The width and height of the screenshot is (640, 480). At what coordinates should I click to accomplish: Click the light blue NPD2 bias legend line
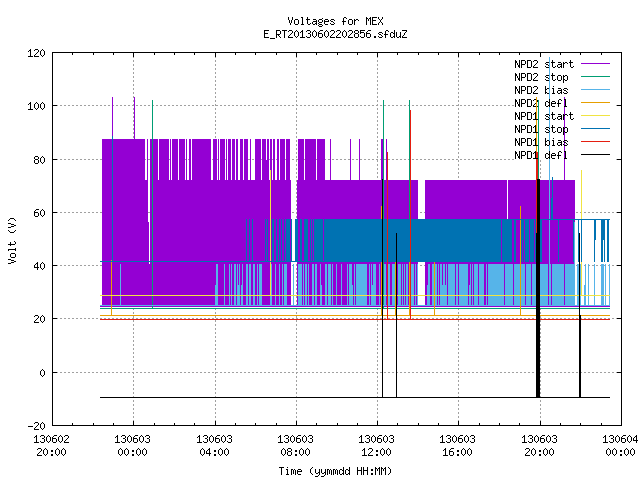coord(596,90)
